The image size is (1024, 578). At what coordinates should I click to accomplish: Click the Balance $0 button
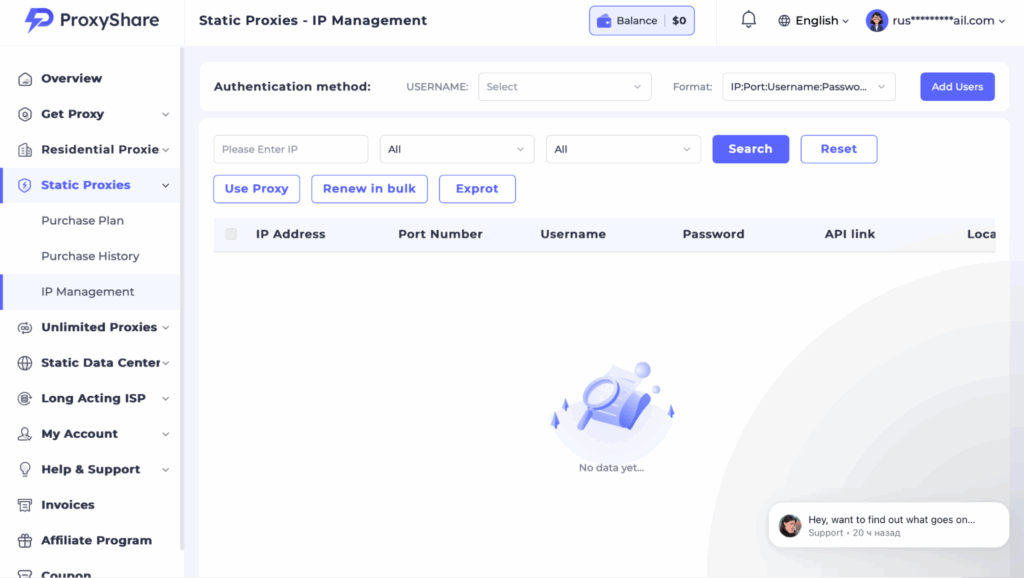(641, 21)
